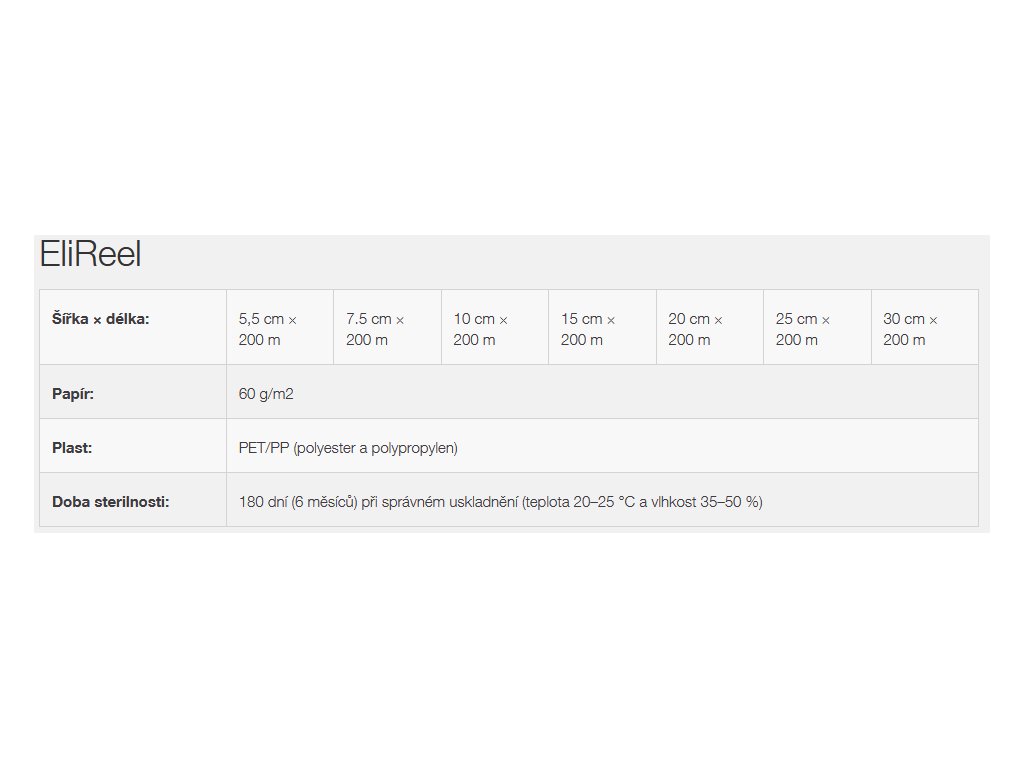
Task: Click the 10 cm × 200 m cell
Action: pos(495,327)
